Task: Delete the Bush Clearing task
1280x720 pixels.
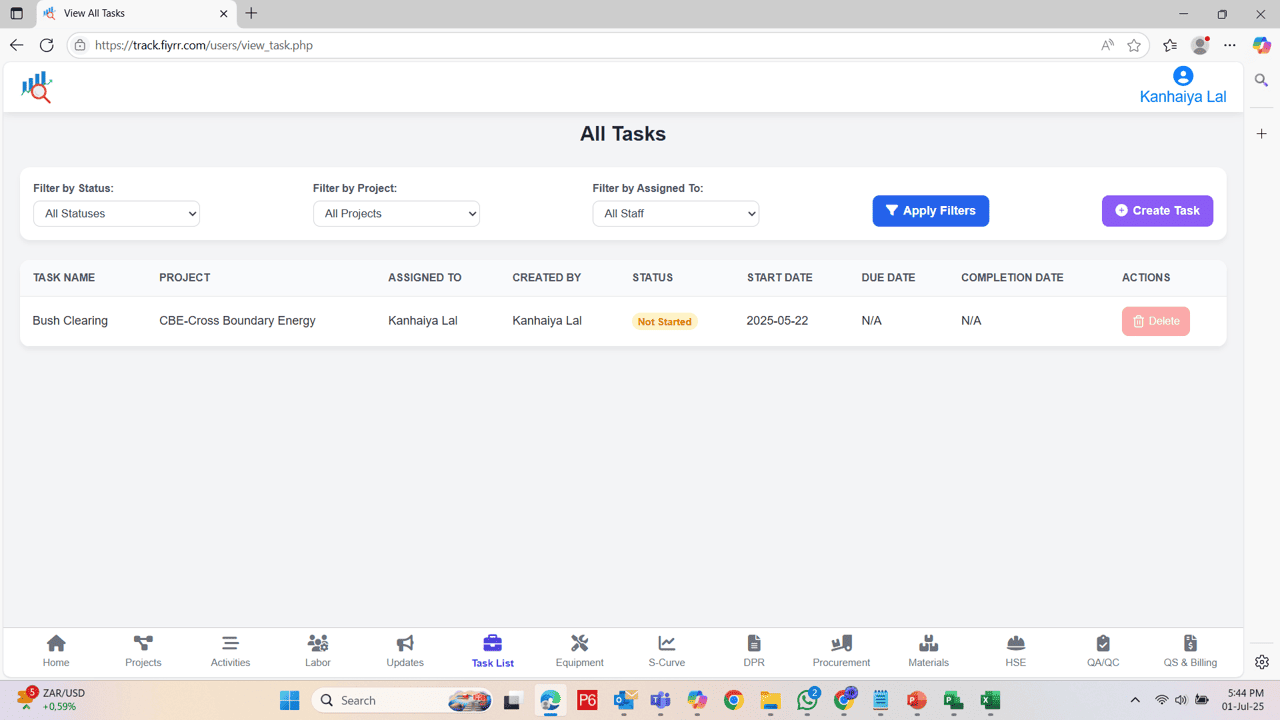Action: [1155, 320]
